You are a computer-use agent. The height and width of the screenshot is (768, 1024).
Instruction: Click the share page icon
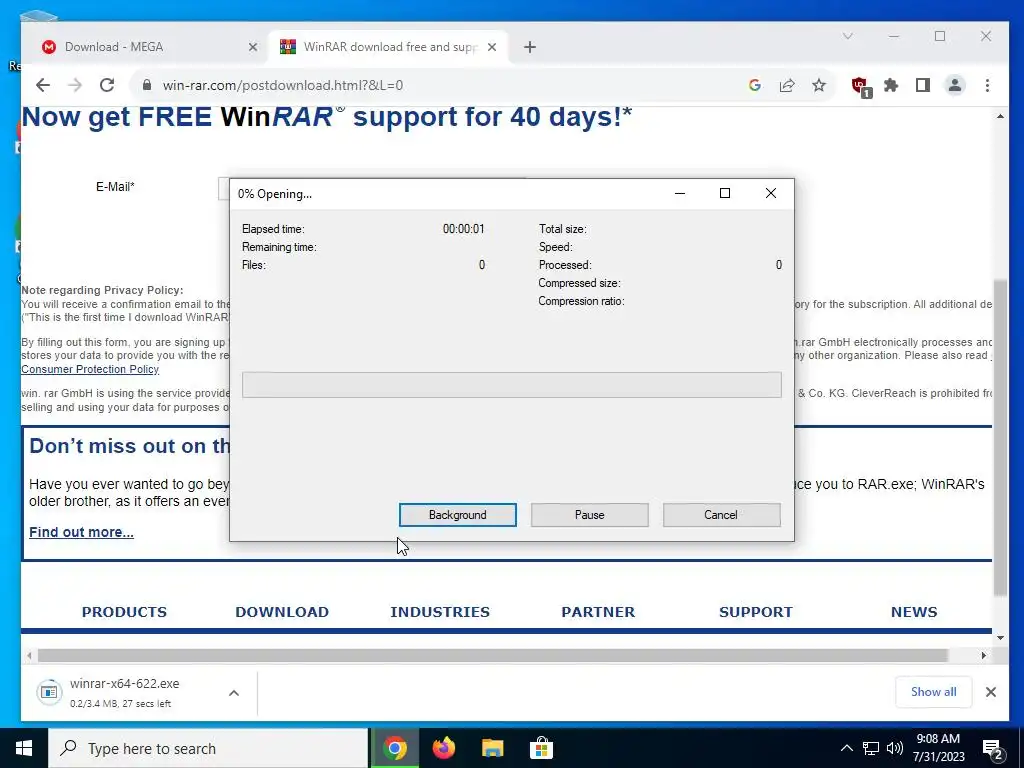click(787, 85)
